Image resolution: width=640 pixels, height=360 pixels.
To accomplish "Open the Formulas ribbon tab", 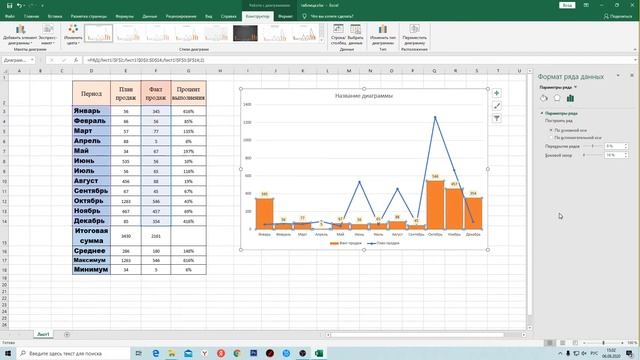I will (x=124, y=16).
